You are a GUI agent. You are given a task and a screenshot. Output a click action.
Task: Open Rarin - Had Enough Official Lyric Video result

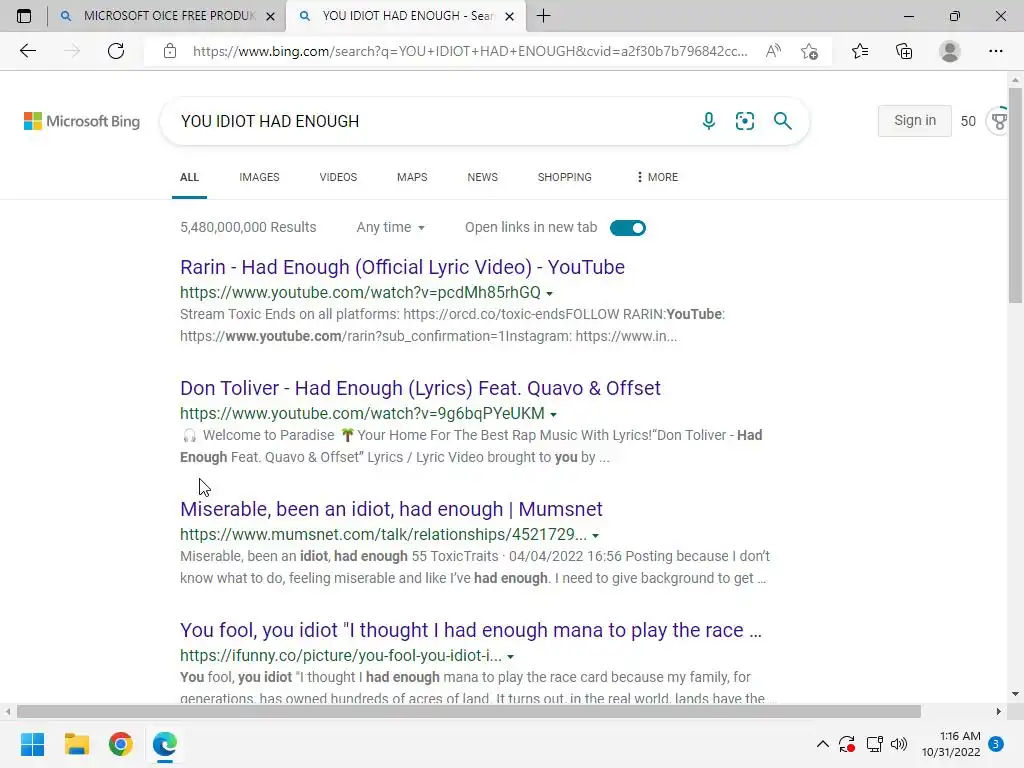(x=402, y=267)
